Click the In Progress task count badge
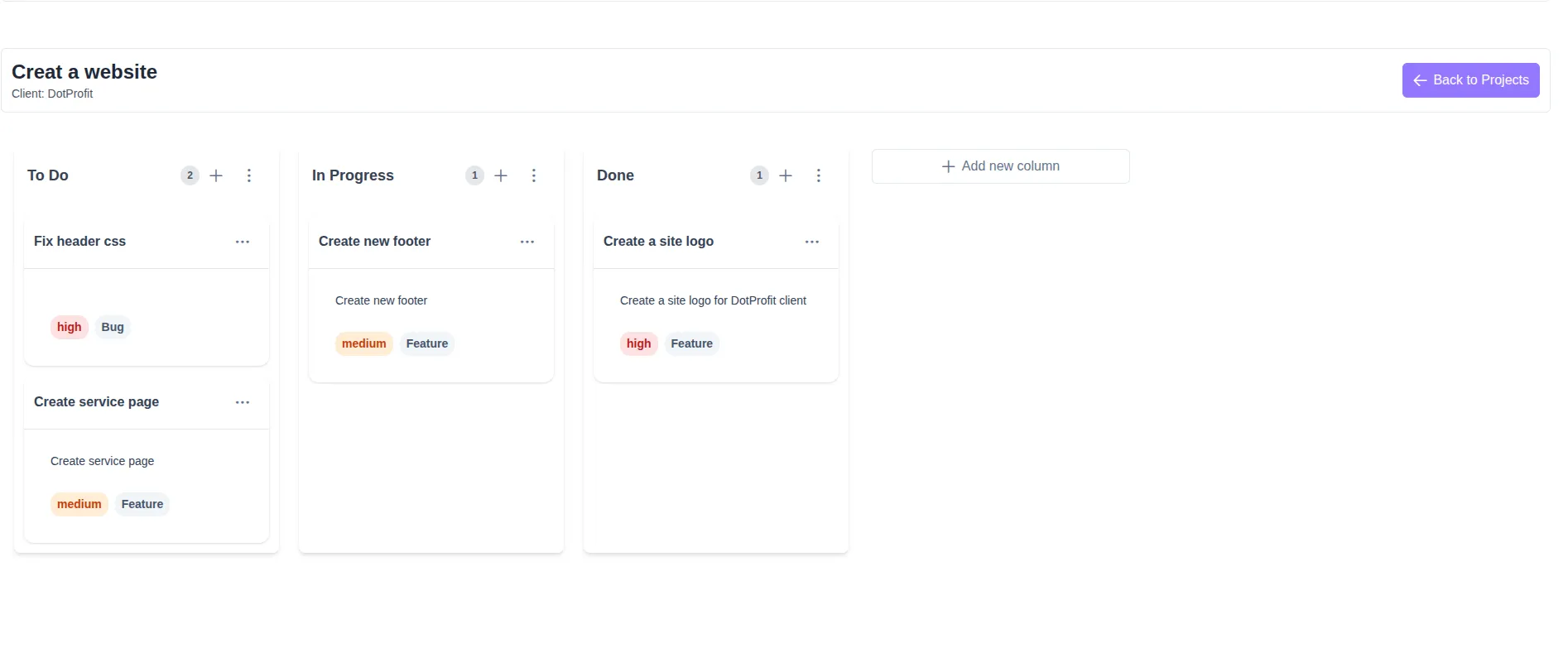1568x672 pixels. pyautogui.click(x=474, y=175)
